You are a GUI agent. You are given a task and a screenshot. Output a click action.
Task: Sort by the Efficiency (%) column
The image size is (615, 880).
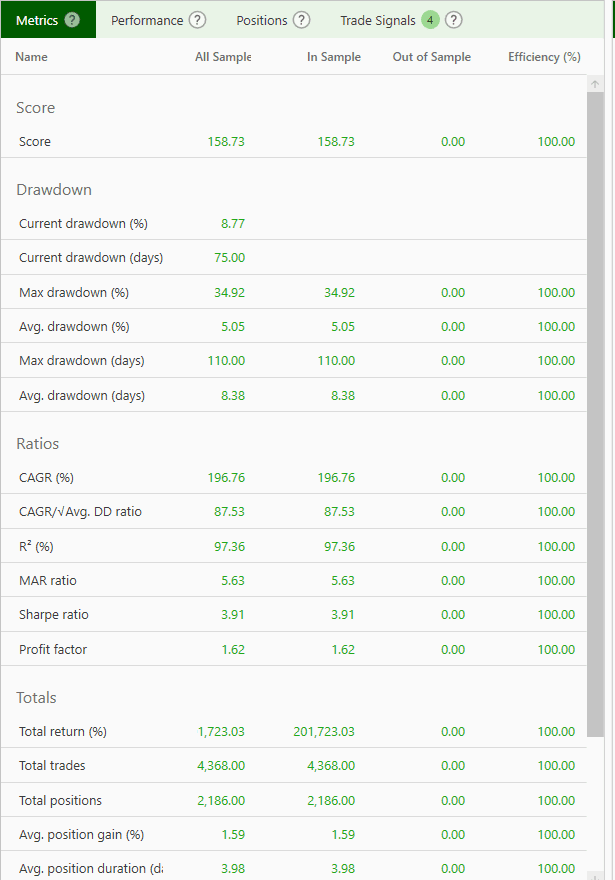point(544,57)
